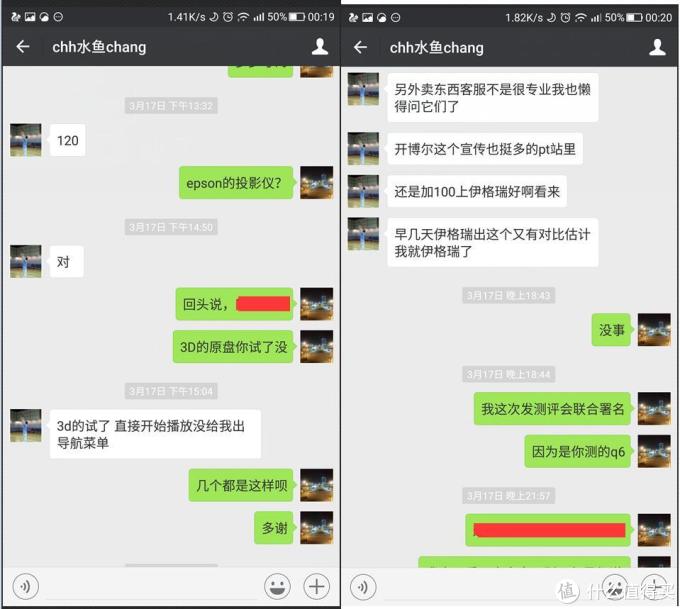680x609 pixels.
Task: Open emoji picker in the left chat
Action: (277, 586)
